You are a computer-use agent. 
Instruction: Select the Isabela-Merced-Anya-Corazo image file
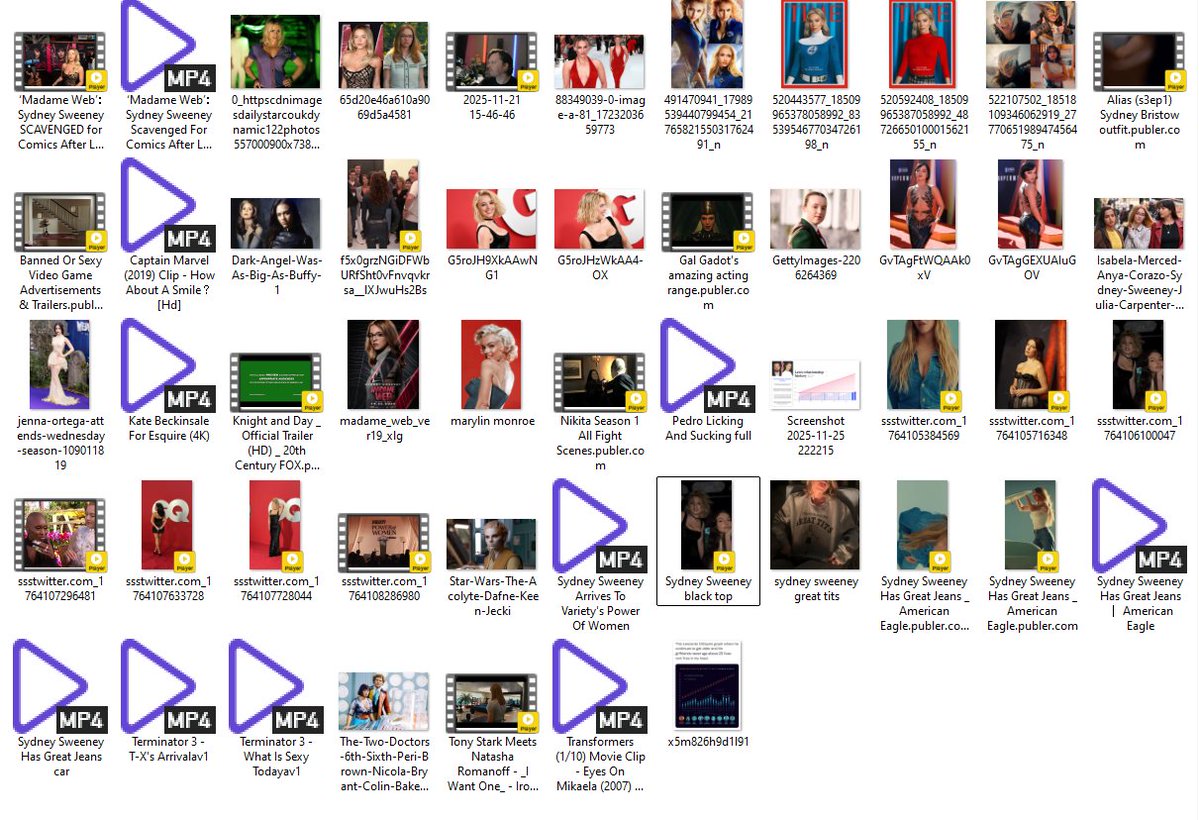coord(1139,224)
